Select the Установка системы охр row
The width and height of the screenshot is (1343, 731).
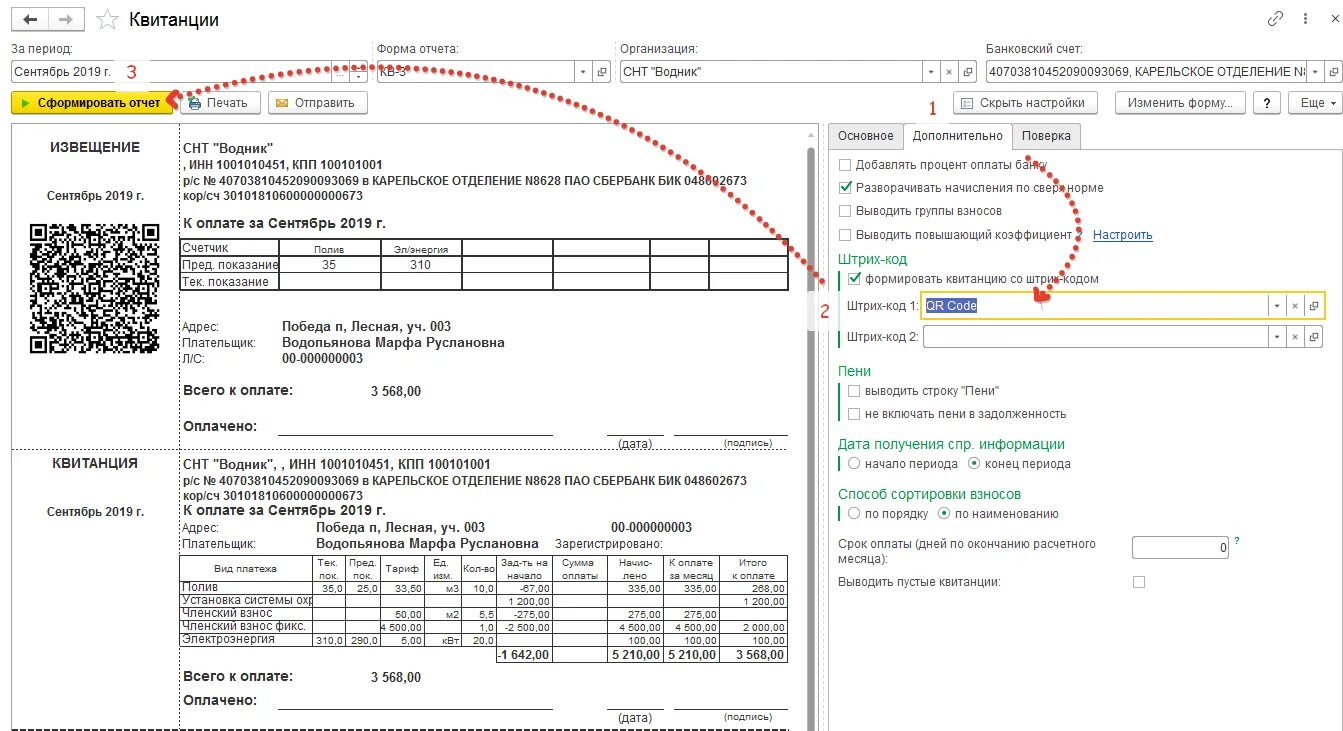pyautogui.click(x=246, y=601)
